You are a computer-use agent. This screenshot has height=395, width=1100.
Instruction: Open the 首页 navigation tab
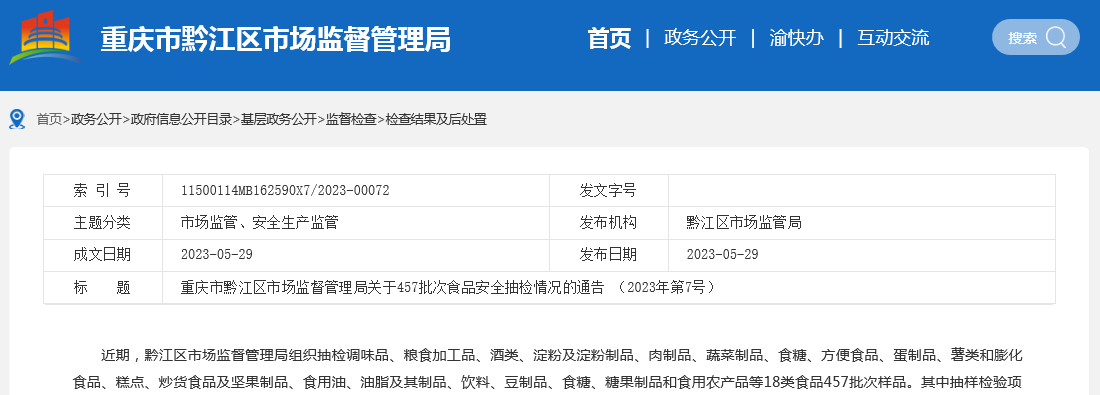click(609, 38)
